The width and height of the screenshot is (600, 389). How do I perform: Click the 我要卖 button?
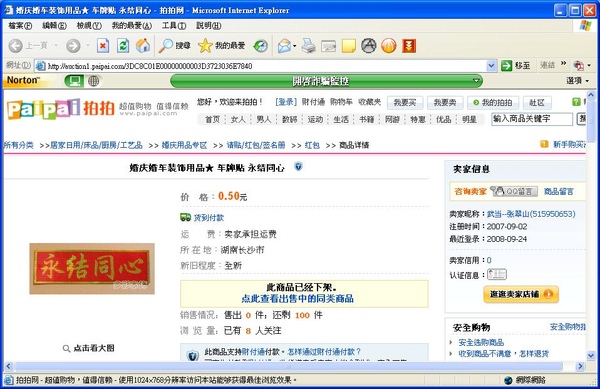point(445,103)
